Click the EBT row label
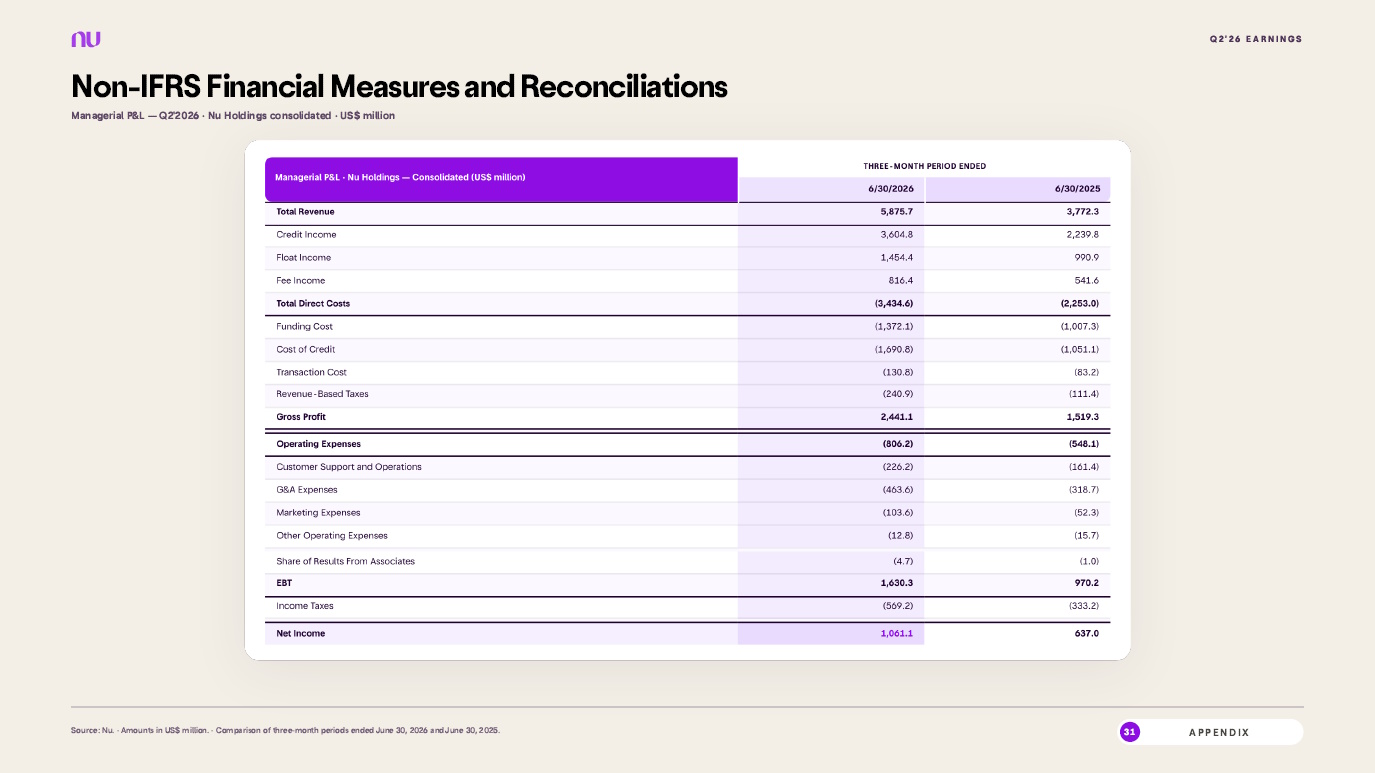The image size is (1375, 773). point(284,583)
